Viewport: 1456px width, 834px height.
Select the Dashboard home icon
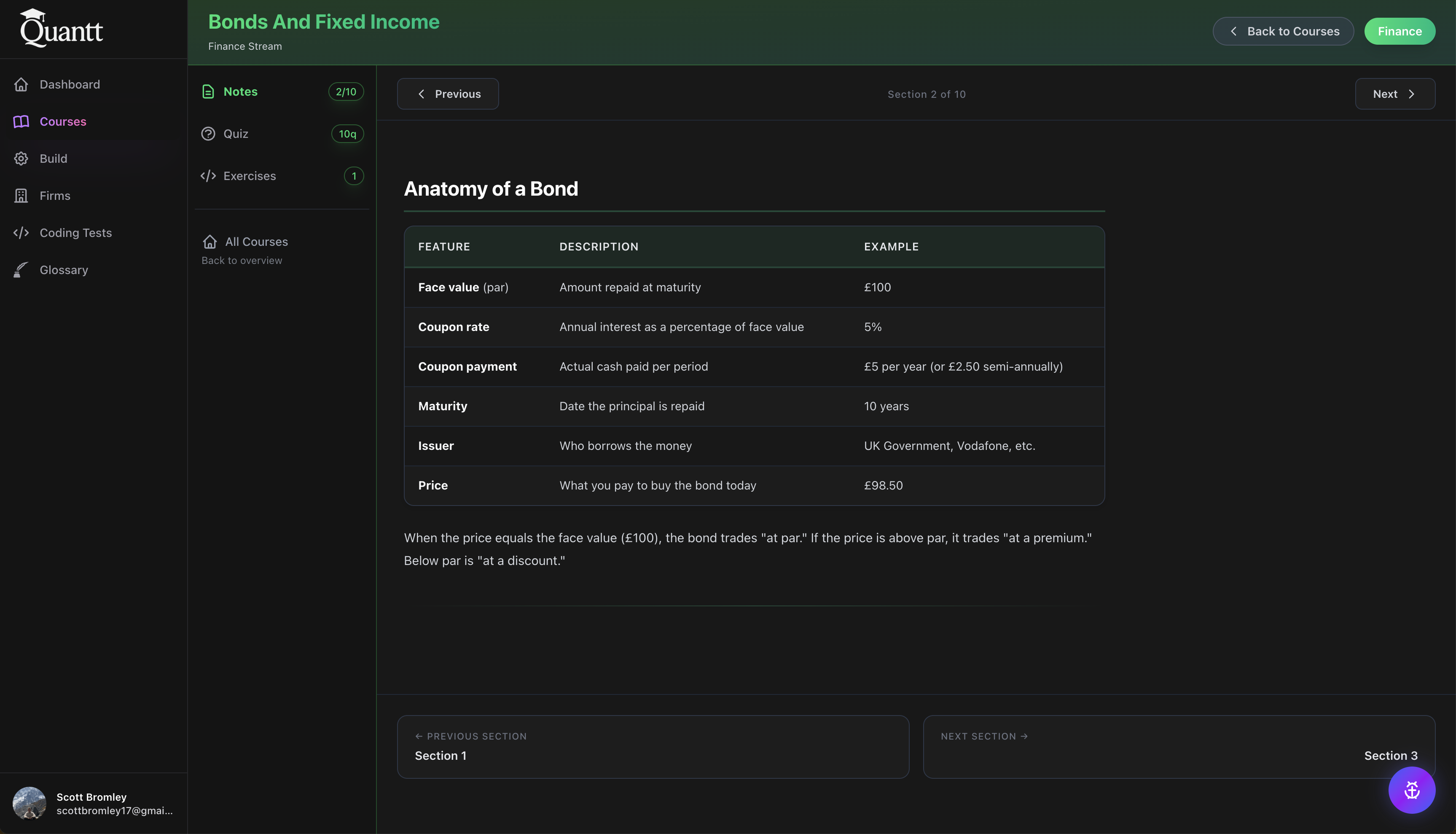[21, 84]
